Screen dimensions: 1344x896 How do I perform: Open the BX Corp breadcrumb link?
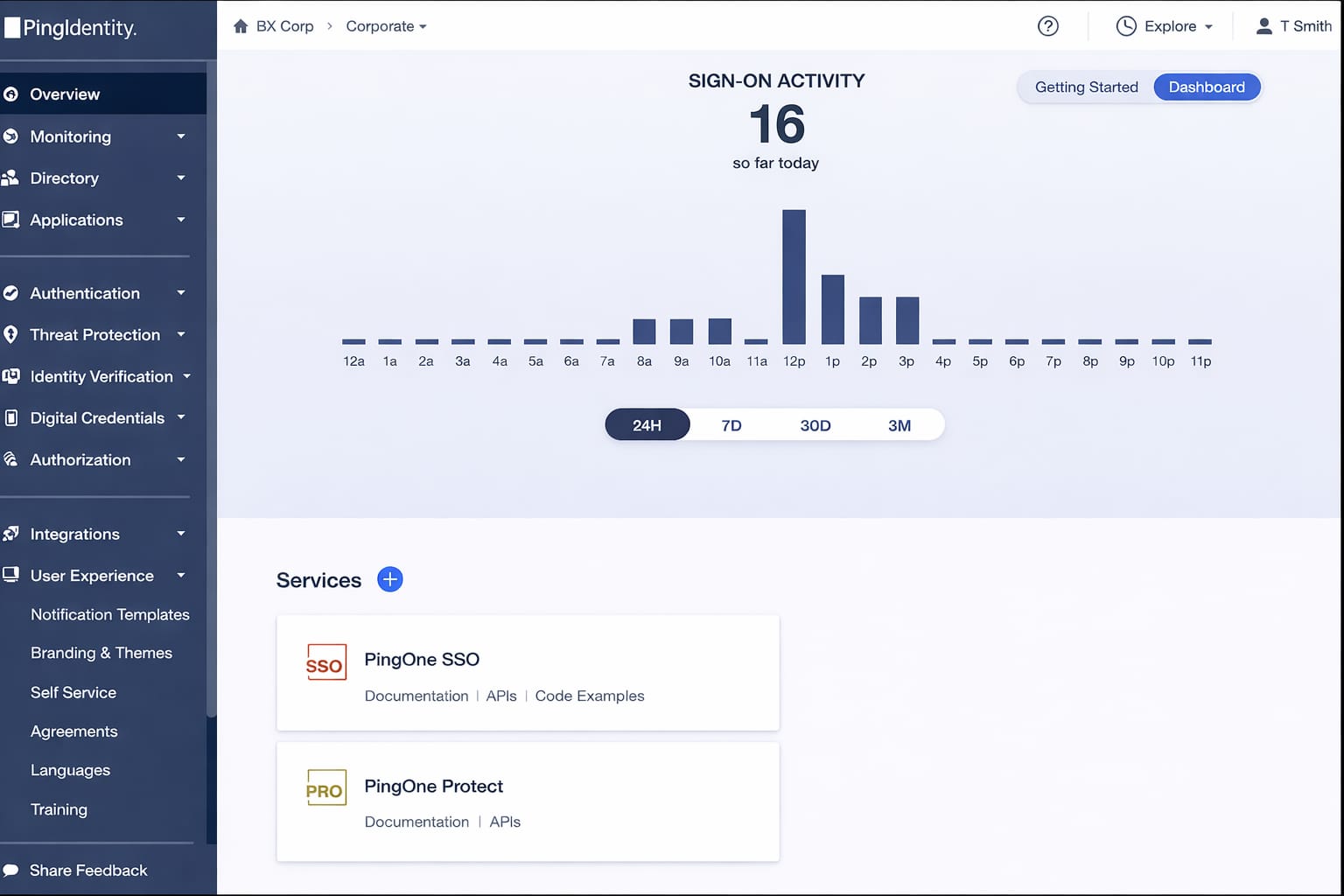(x=284, y=26)
